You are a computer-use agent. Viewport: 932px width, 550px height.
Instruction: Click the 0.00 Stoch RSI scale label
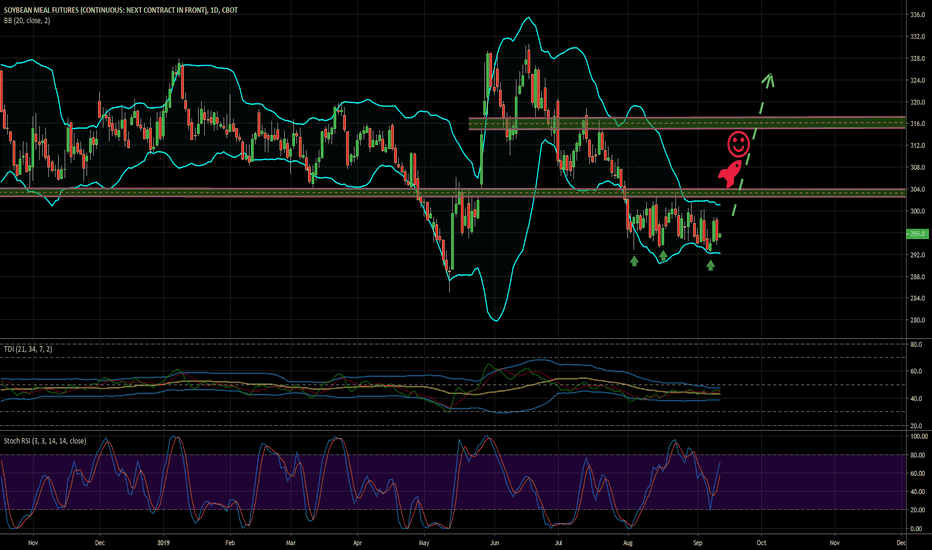(916, 529)
